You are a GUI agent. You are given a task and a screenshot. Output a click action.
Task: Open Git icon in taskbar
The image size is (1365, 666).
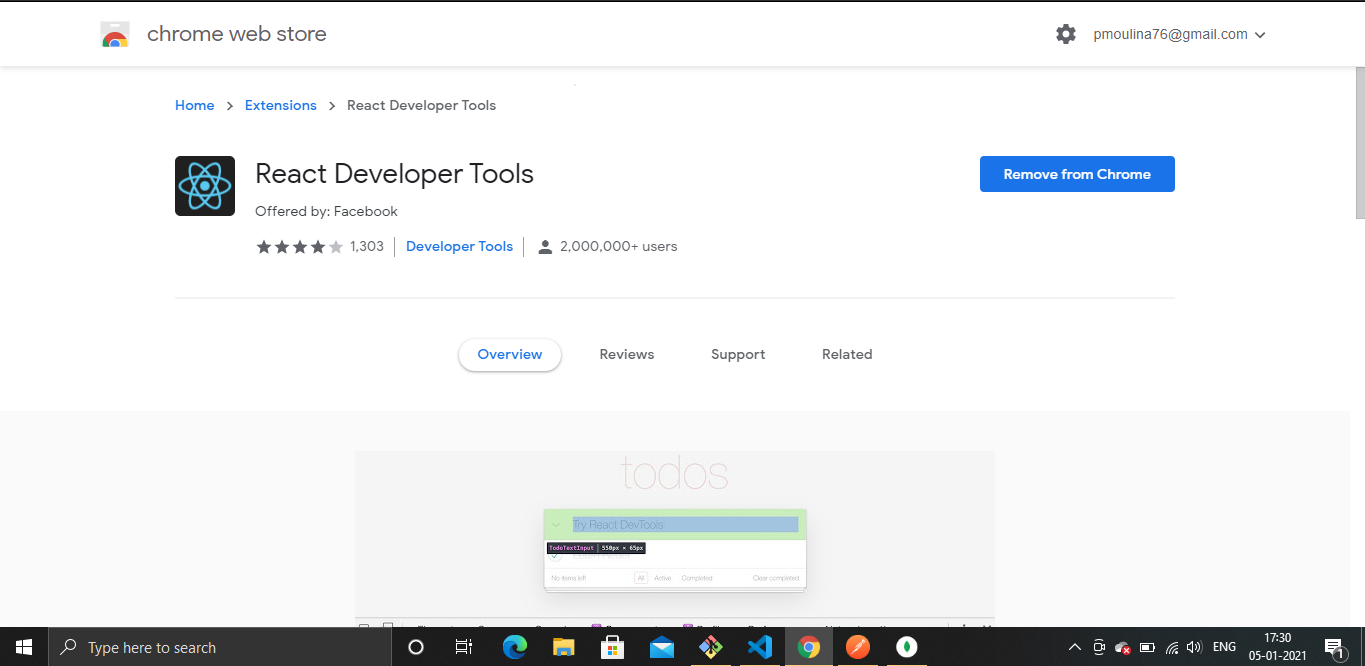710,647
